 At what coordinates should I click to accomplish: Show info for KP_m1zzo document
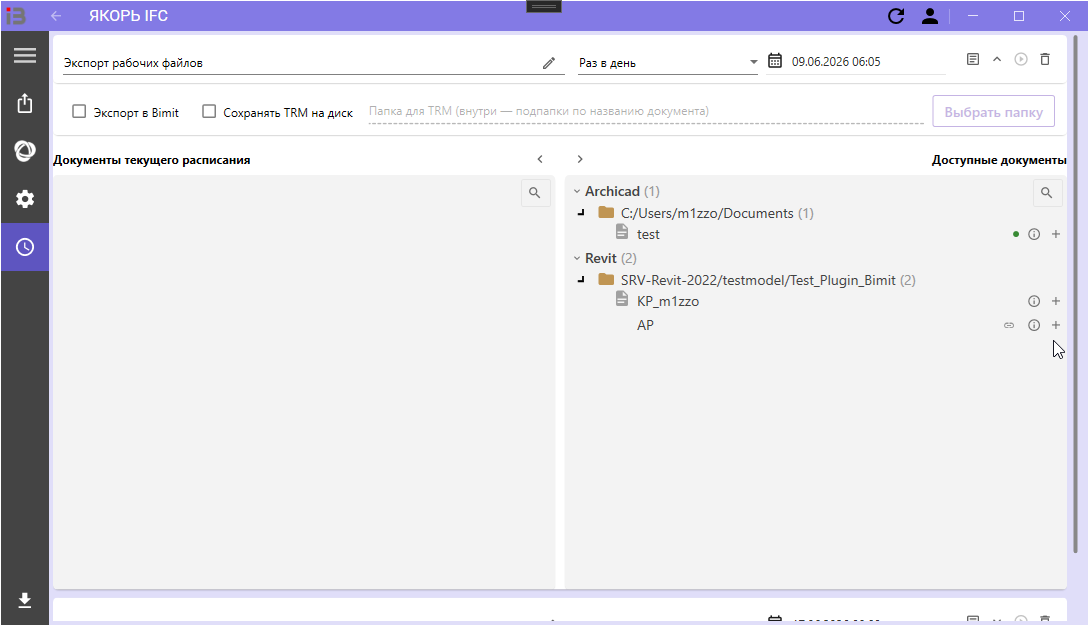[x=1034, y=301]
